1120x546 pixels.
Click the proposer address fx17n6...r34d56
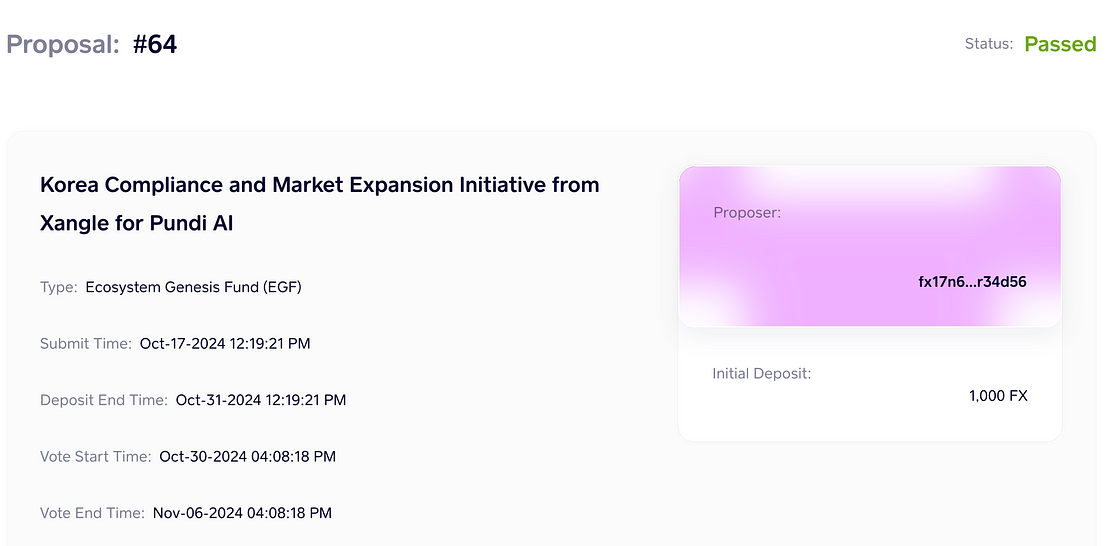(x=972, y=282)
